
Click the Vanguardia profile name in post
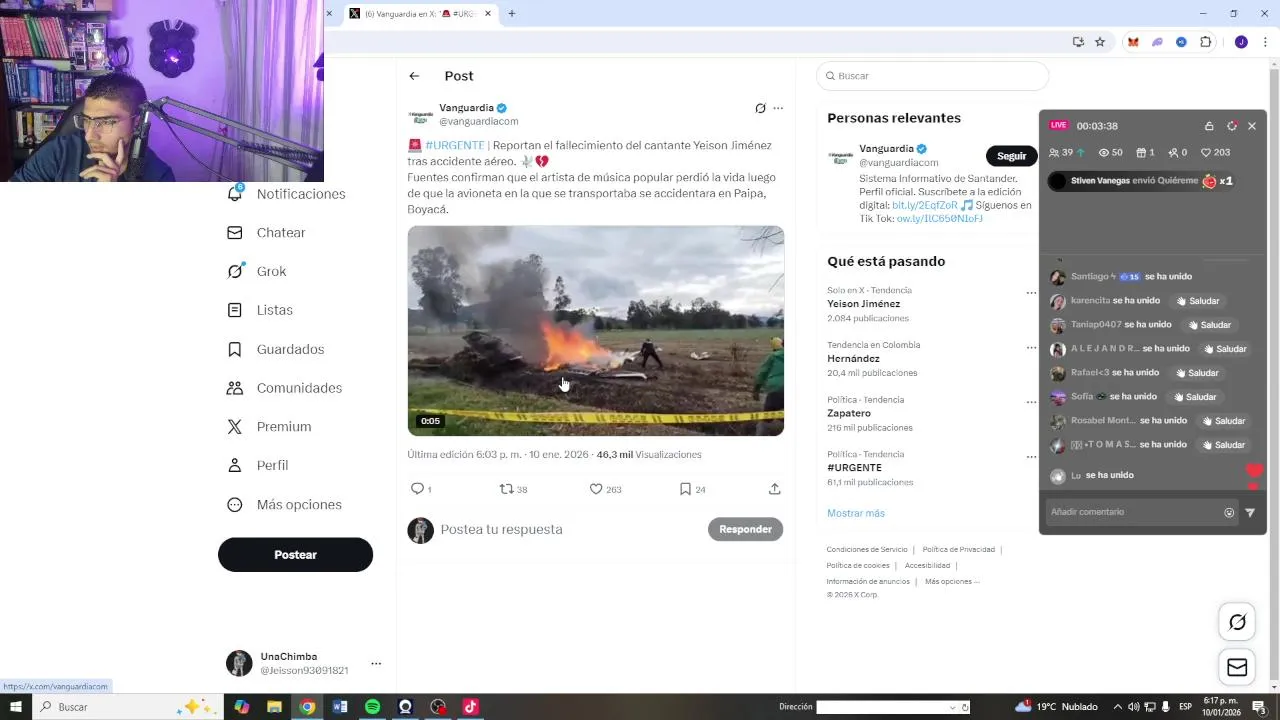pos(466,108)
